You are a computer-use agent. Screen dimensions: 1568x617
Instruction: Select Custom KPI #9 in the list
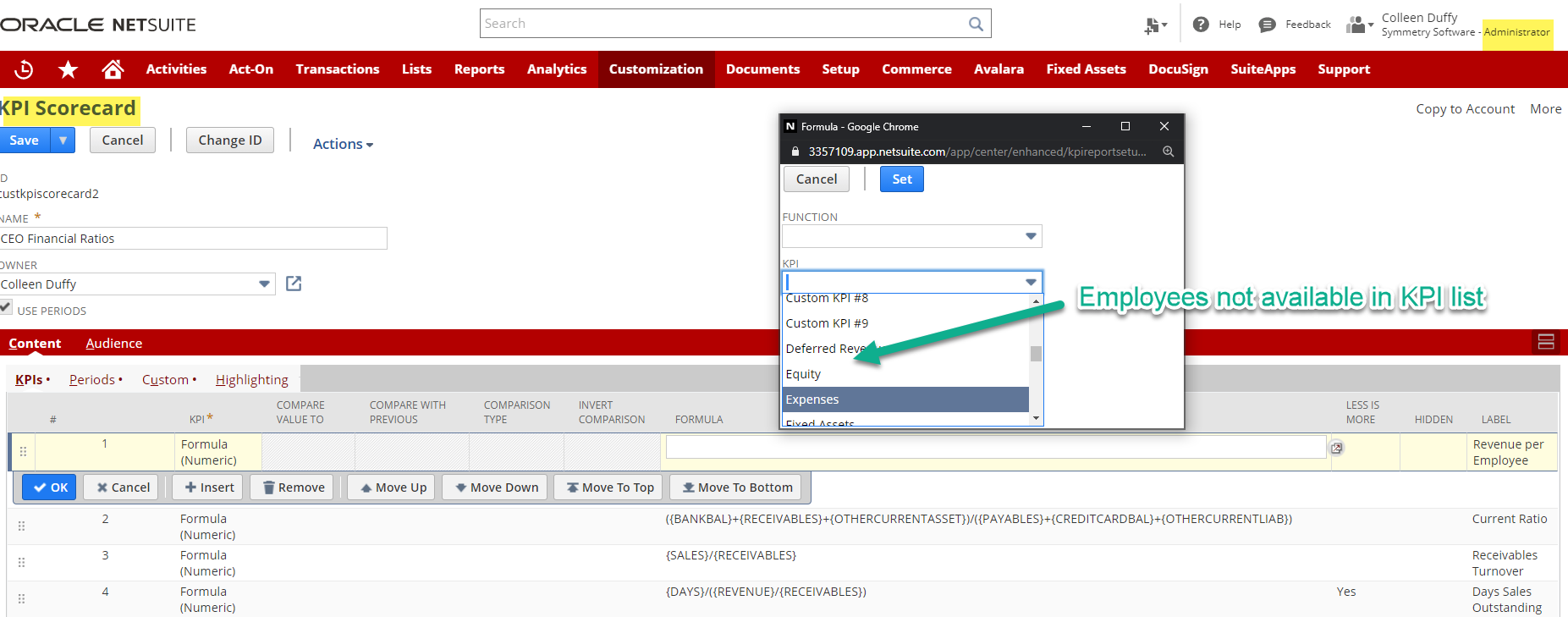point(905,323)
